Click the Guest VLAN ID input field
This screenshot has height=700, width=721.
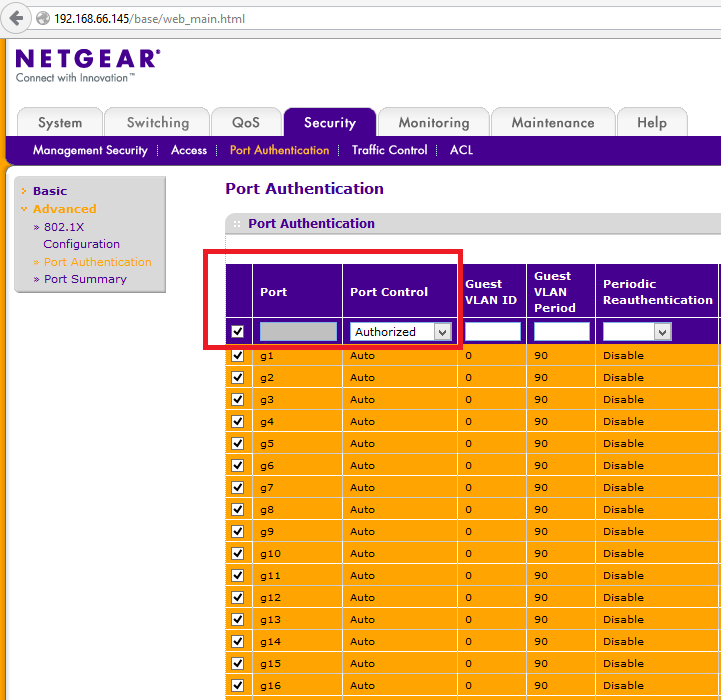point(492,332)
